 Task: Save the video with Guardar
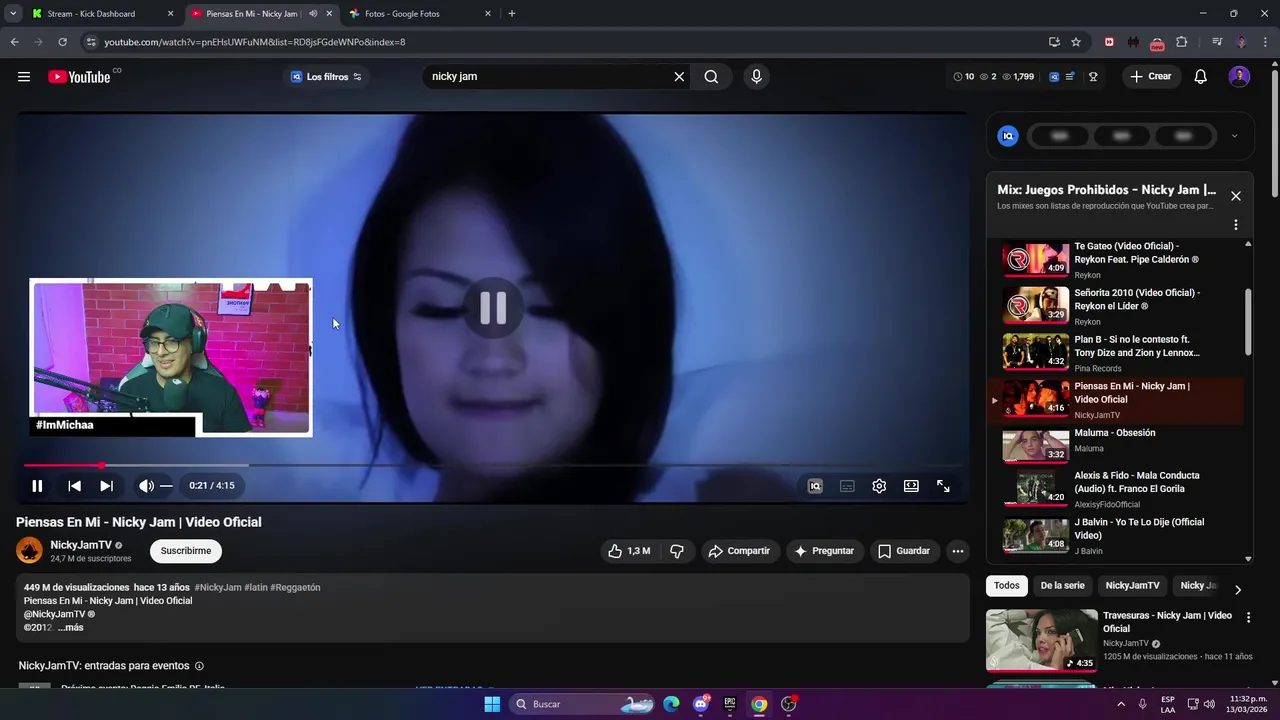(x=904, y=551)
